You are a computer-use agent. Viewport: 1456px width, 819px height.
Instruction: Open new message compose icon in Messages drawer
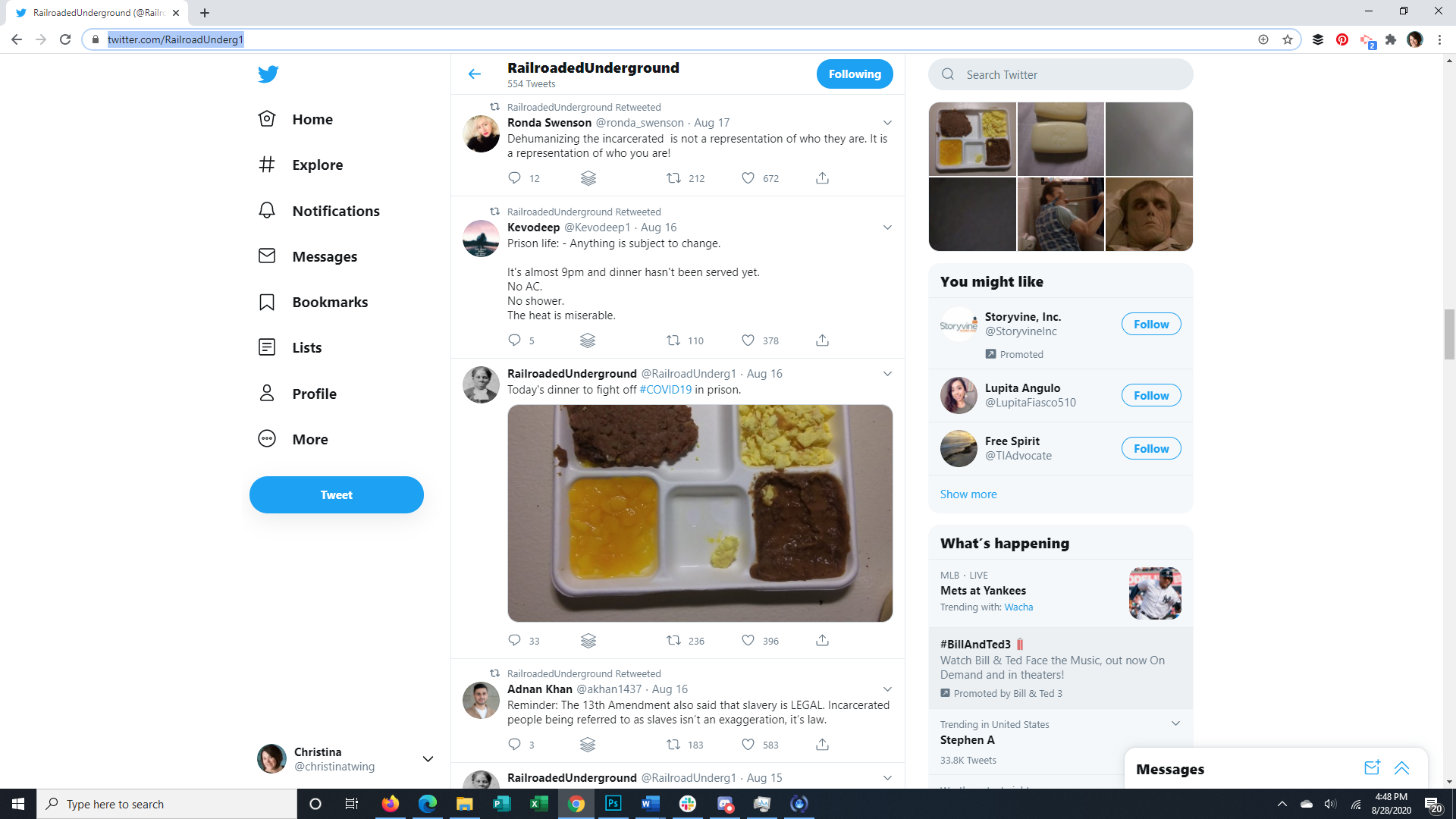pyautogui.click(x=1372, y=768)
